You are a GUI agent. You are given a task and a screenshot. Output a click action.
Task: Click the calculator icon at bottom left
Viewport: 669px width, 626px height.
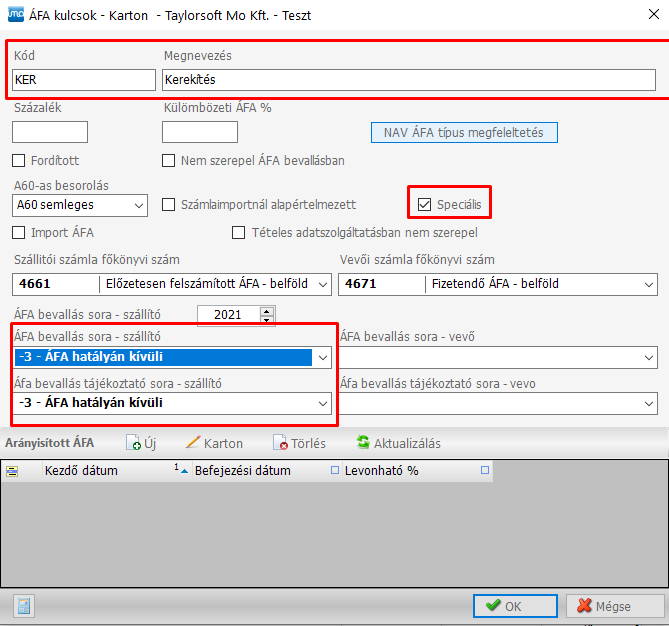(23, 606)
